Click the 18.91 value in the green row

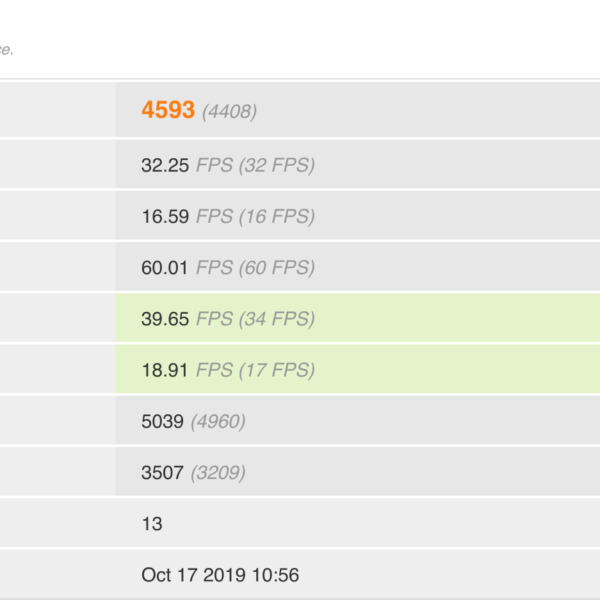click(165, 370)
